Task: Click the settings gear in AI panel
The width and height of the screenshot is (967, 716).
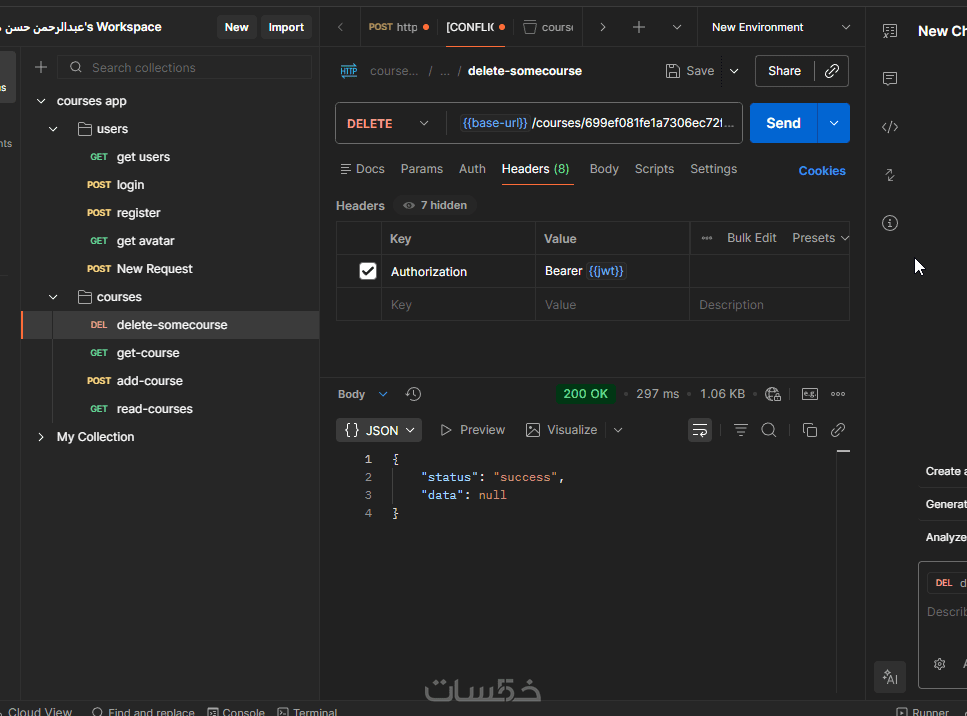Action: 939,664
